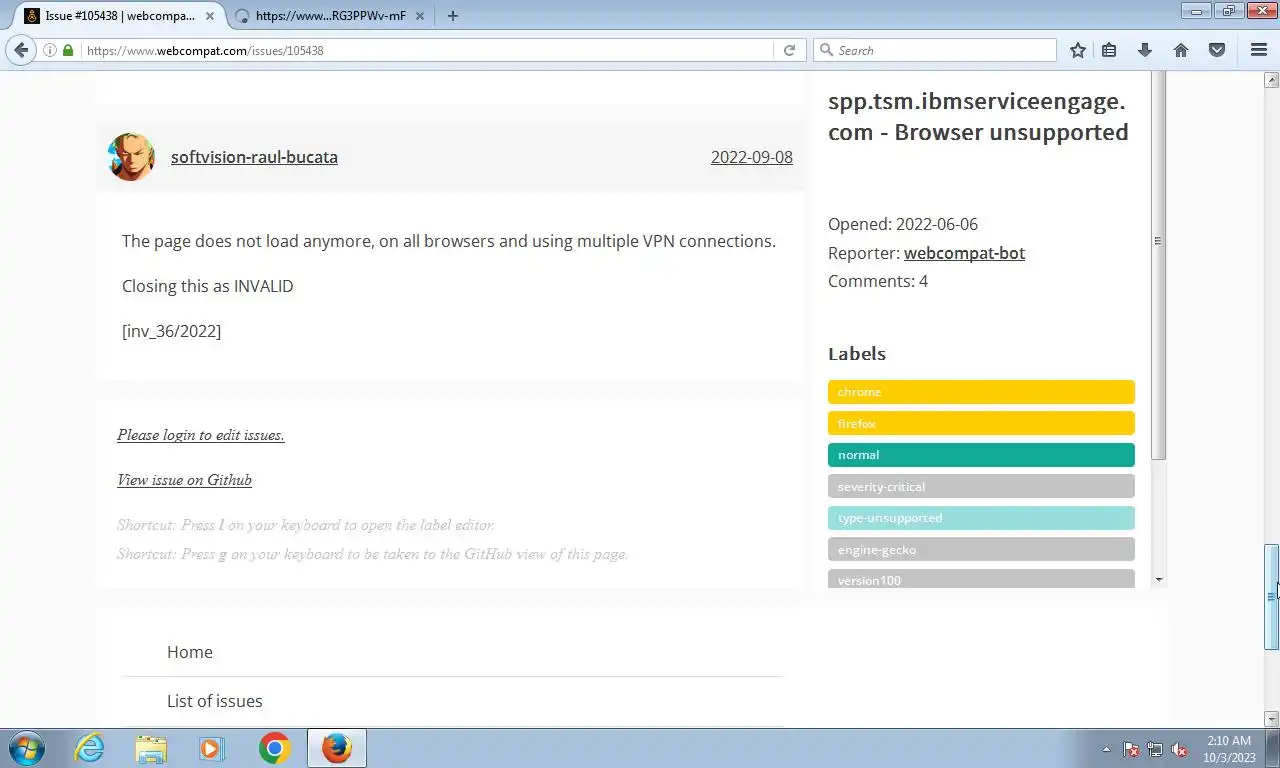The image size is (1280, 768).
Task: Select the type-unsupported label
Action: click(981, 518)
